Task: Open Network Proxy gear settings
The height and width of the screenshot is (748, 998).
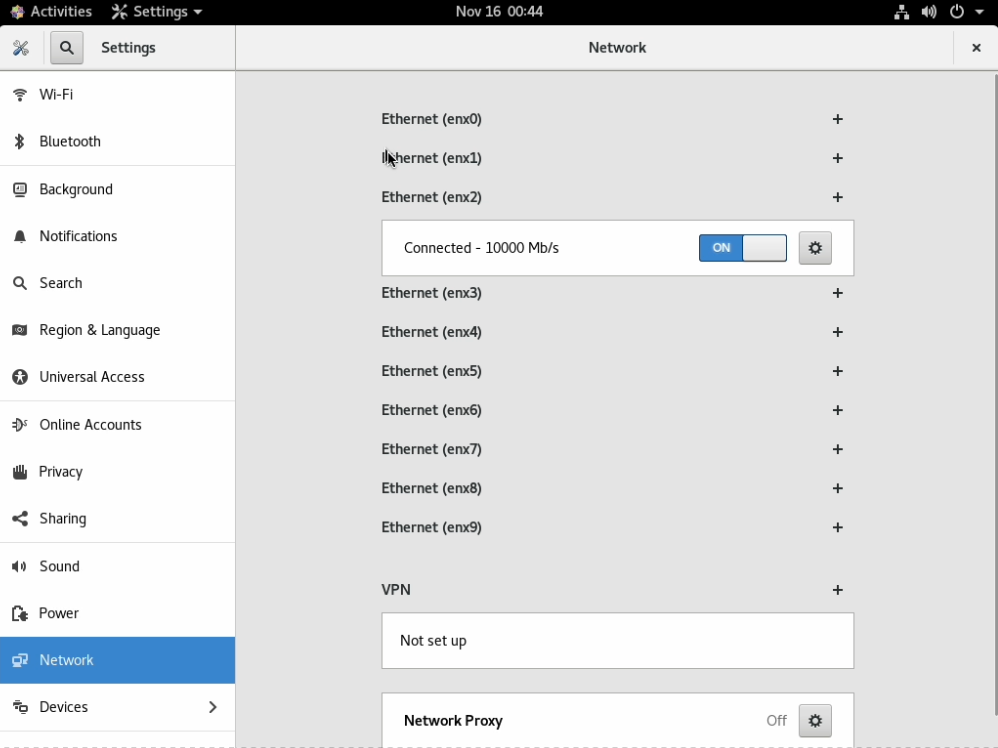Action: [x=815, y=720]
